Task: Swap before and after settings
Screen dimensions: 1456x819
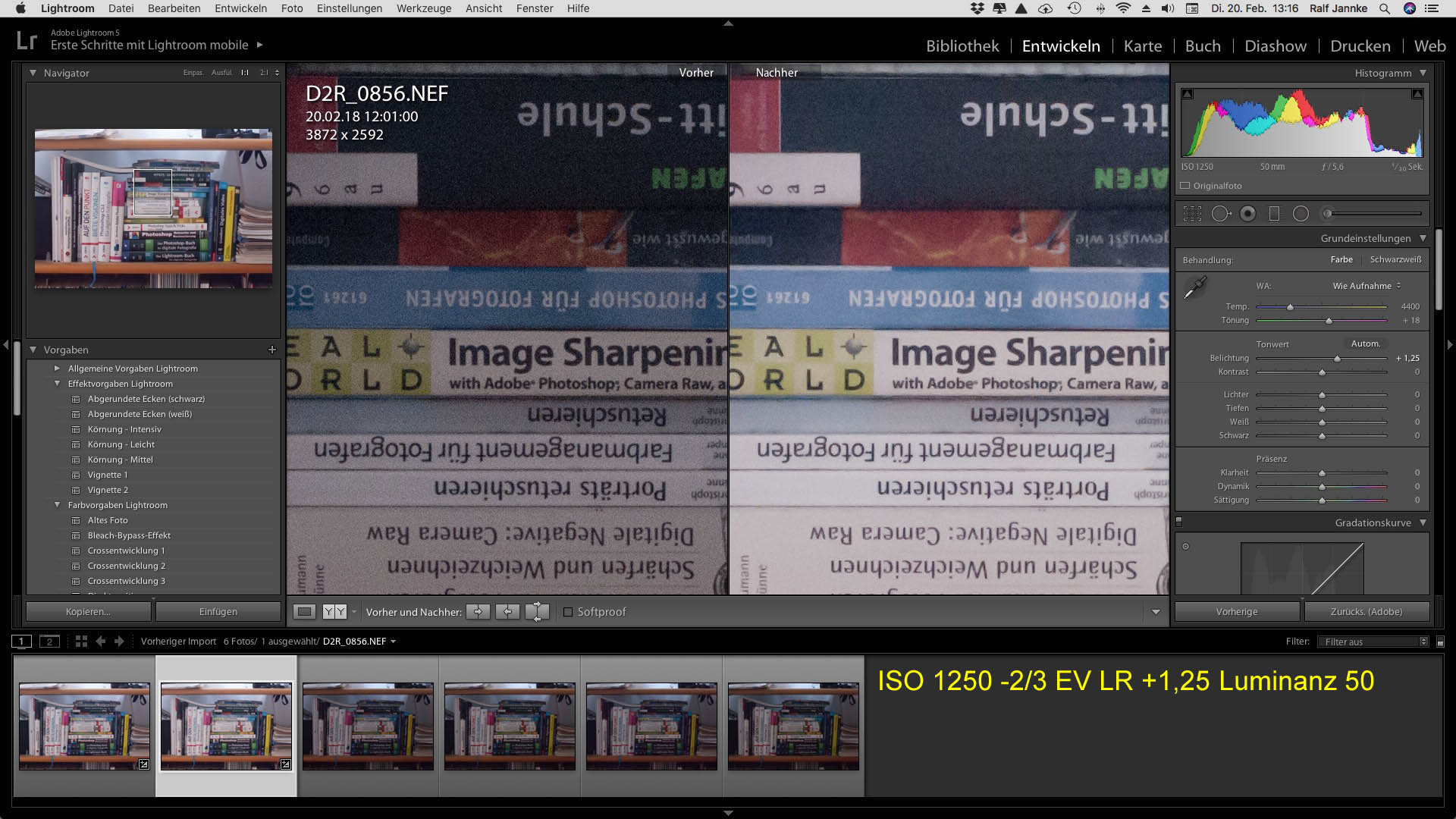Action: 537,612
